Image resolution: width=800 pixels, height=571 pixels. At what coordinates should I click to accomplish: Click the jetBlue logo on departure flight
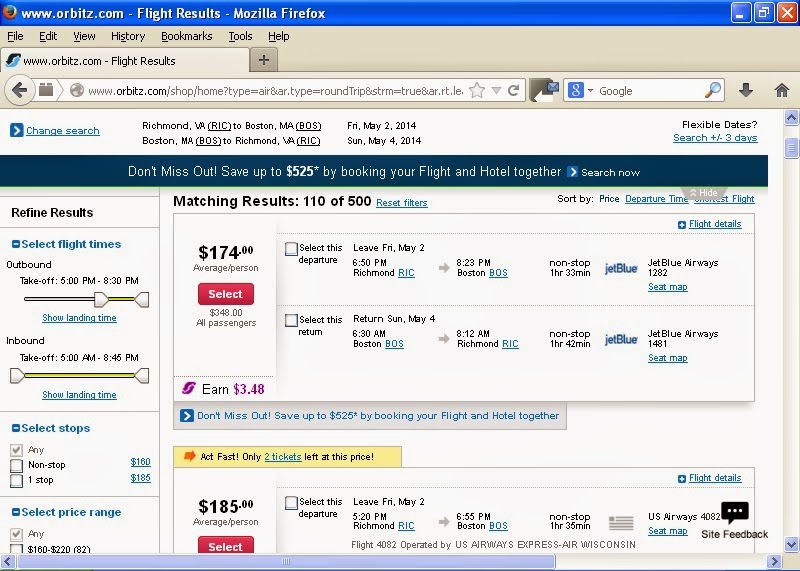pyautogui.click(x=621, y=268)
